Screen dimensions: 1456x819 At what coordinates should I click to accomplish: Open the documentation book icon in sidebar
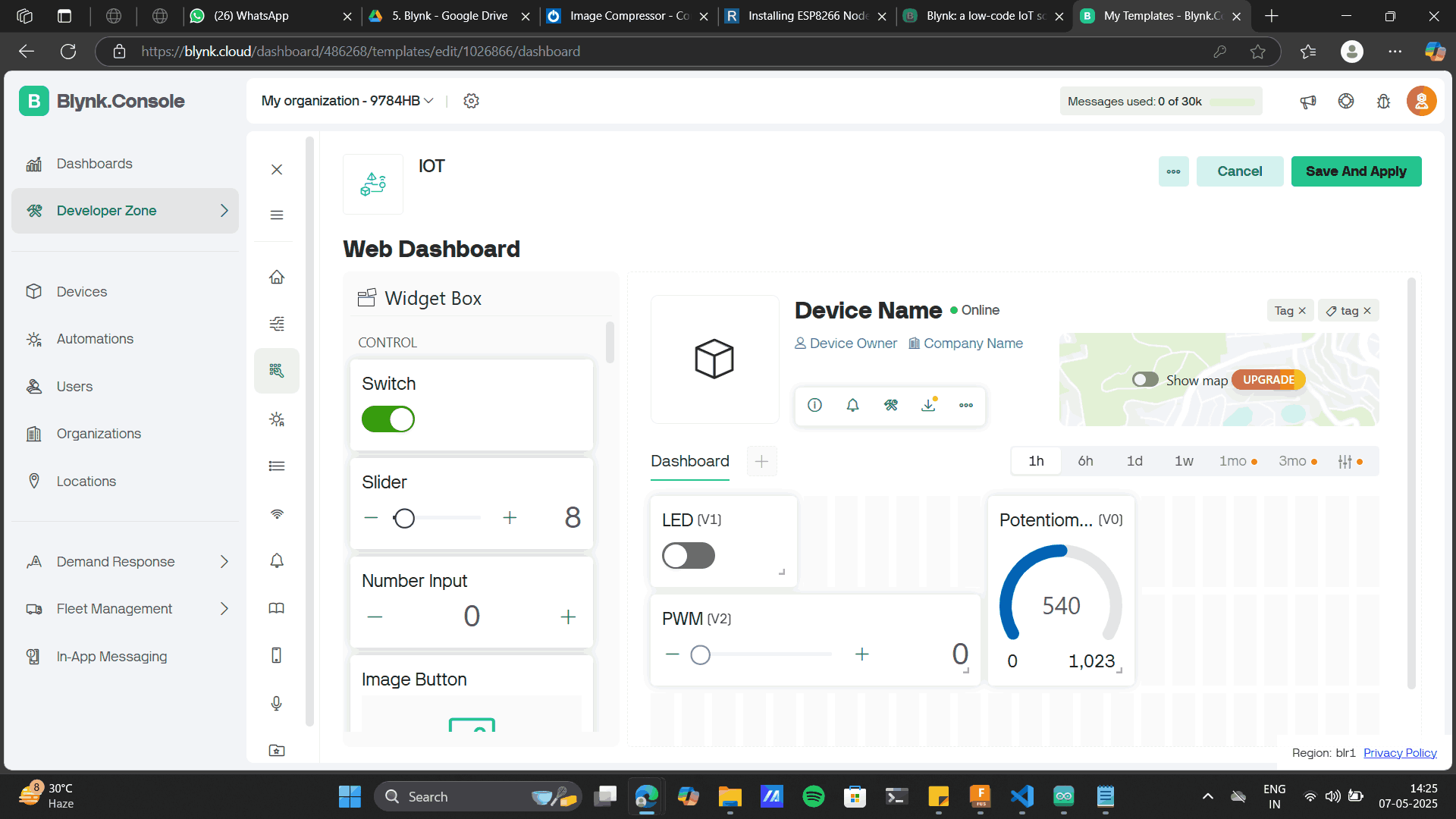pos(277,608)
